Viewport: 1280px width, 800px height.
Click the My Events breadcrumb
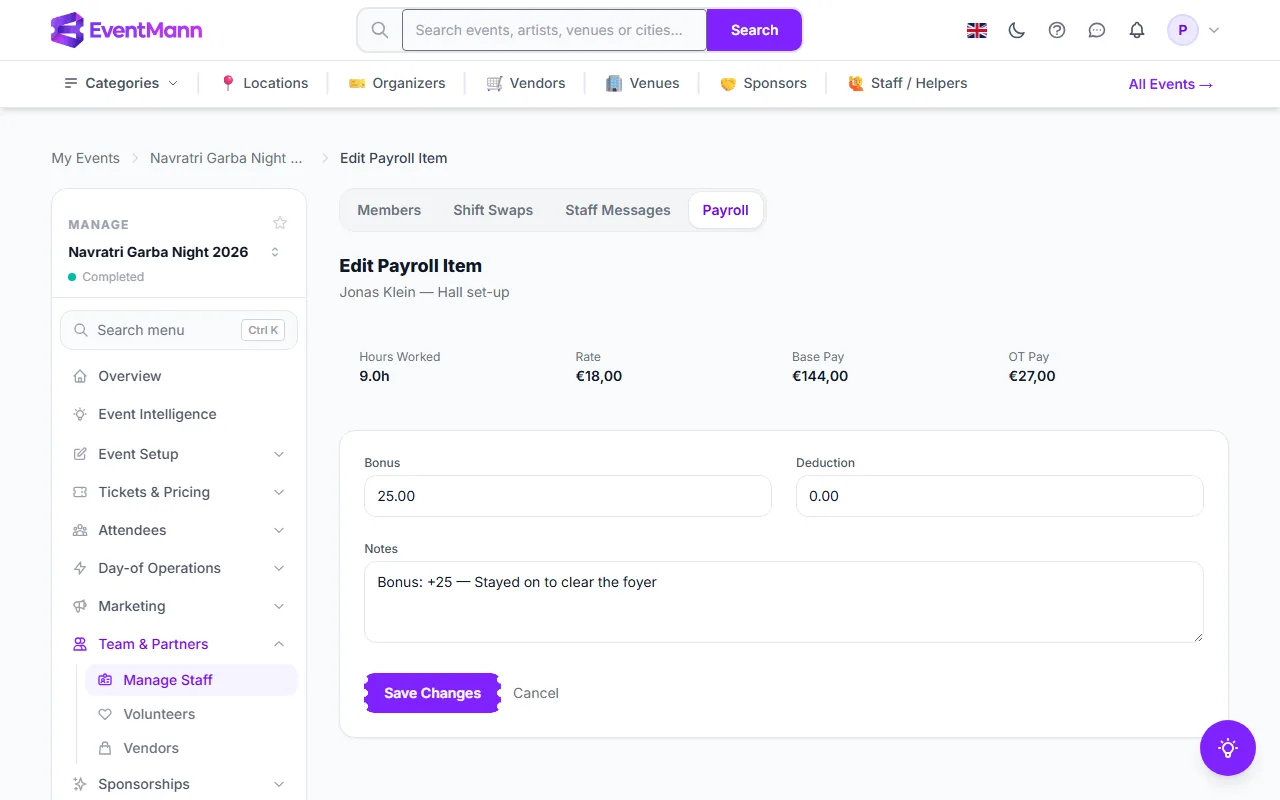(x=85, y=158)
